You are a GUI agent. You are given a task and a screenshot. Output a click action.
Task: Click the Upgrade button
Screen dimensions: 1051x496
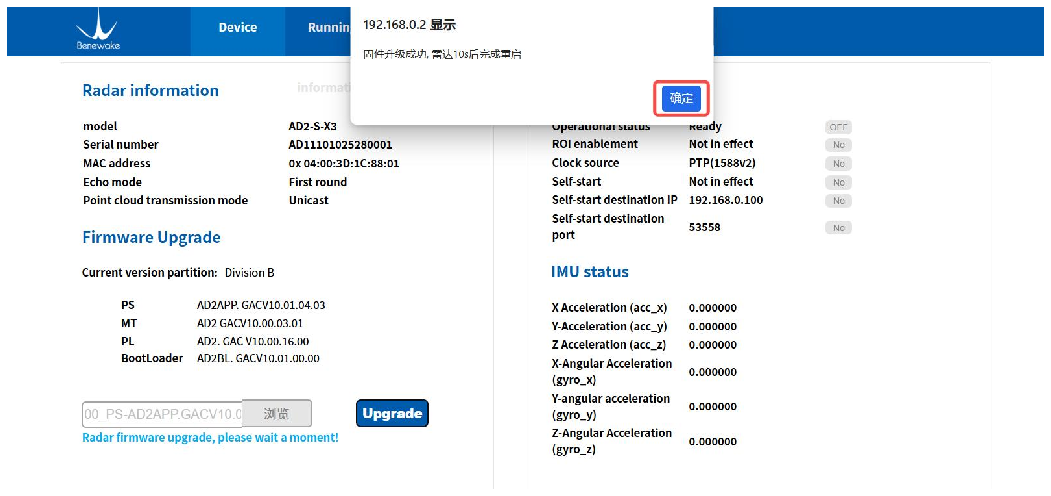(392, 414)
